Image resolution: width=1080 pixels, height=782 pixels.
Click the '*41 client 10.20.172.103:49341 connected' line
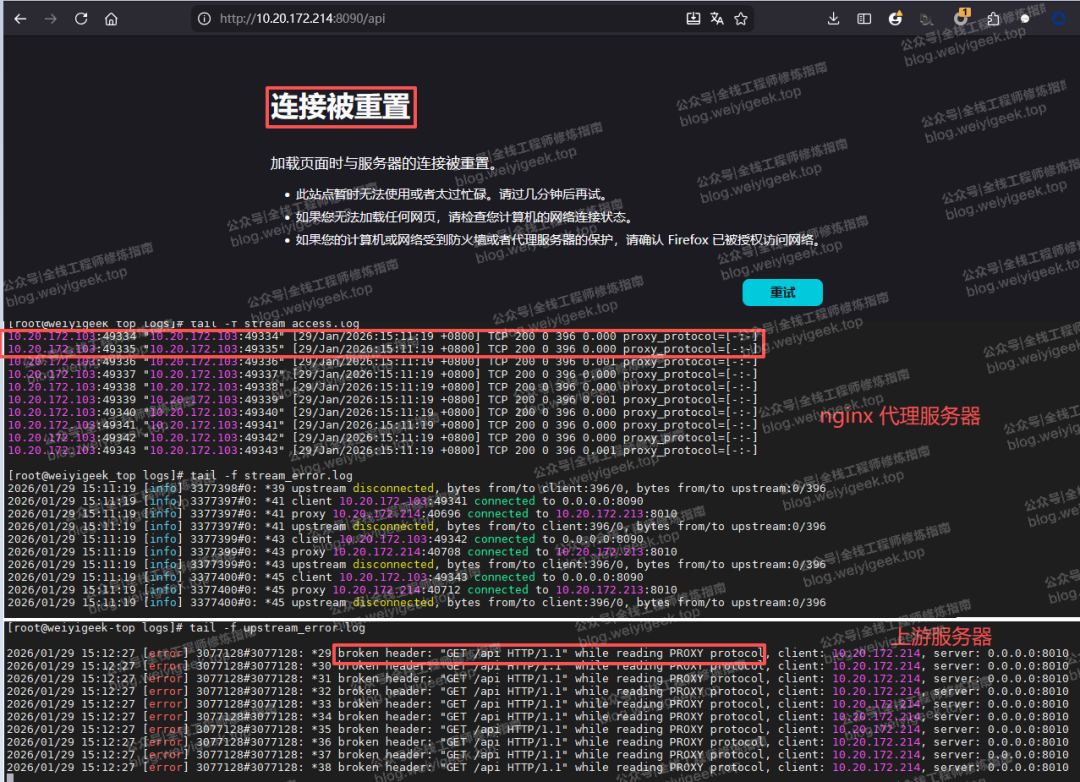click(x=326, y=502)
